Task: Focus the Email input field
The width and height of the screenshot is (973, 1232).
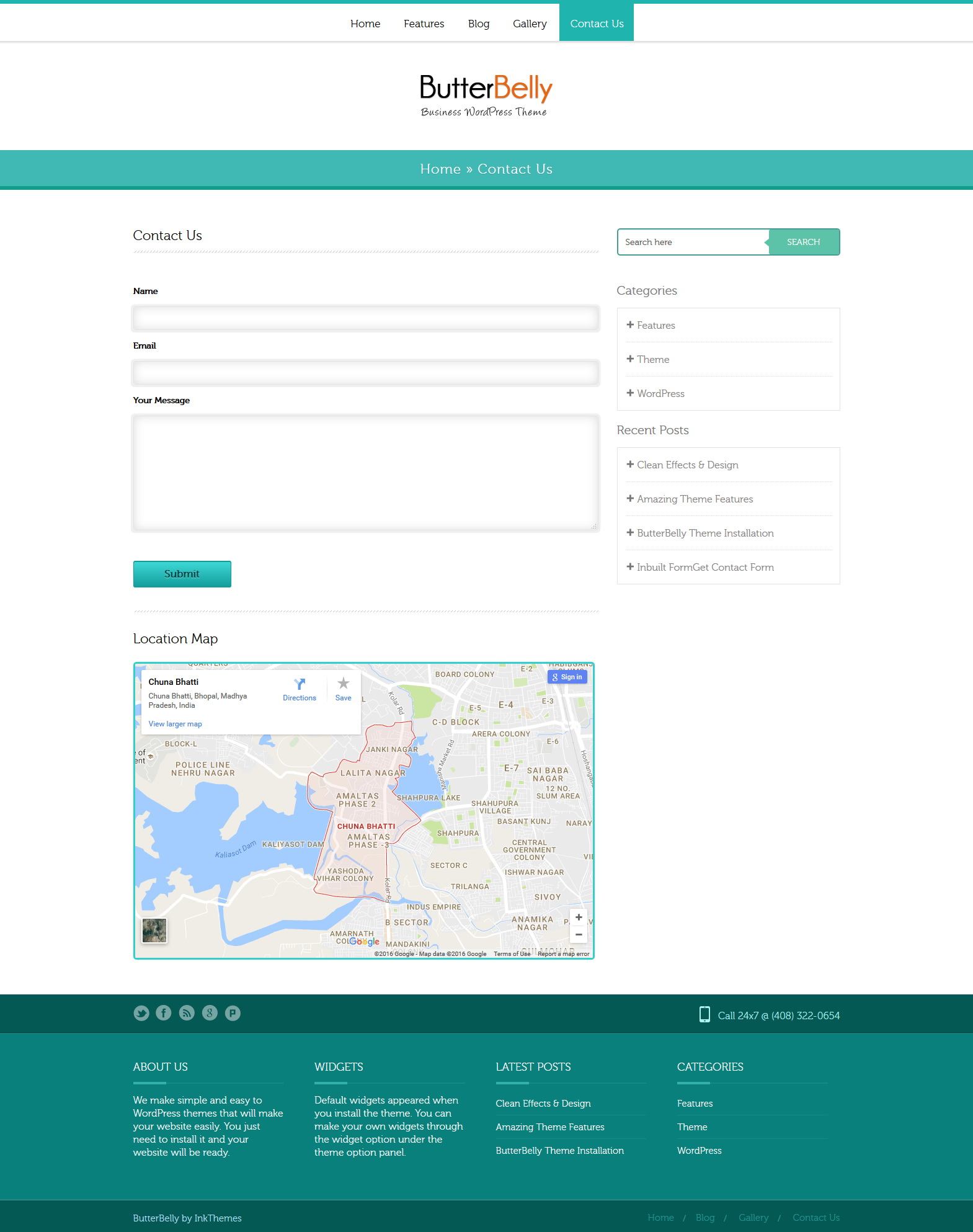Action: (366, 373)
